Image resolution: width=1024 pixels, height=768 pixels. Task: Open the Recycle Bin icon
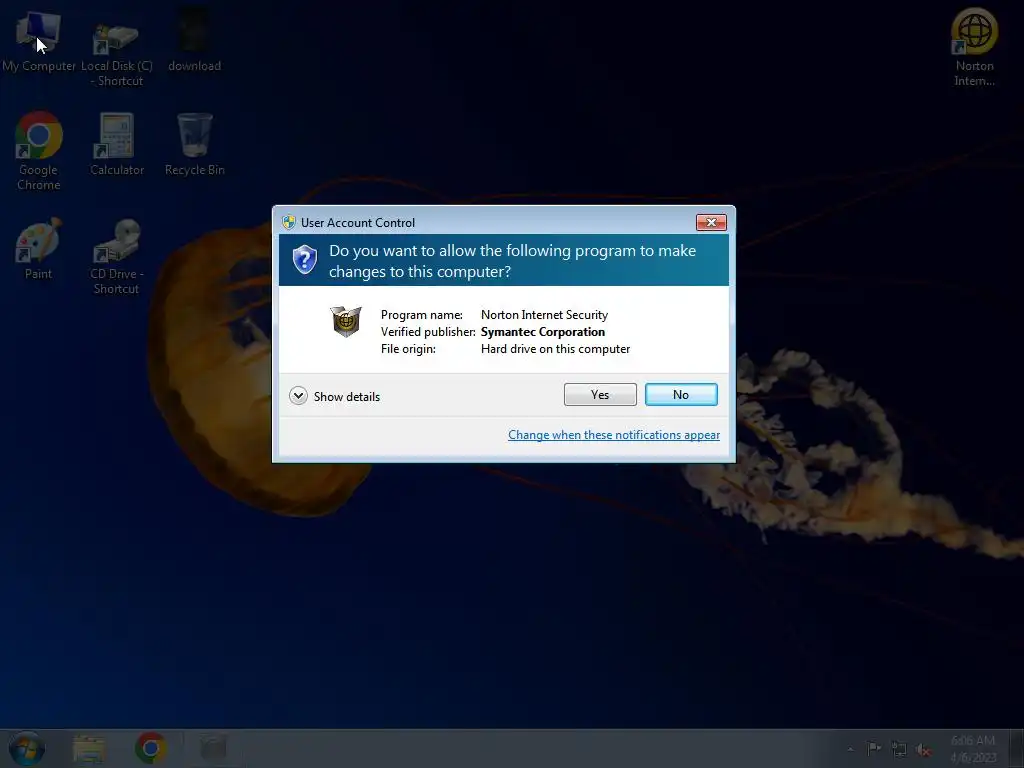tap(195, 144)
